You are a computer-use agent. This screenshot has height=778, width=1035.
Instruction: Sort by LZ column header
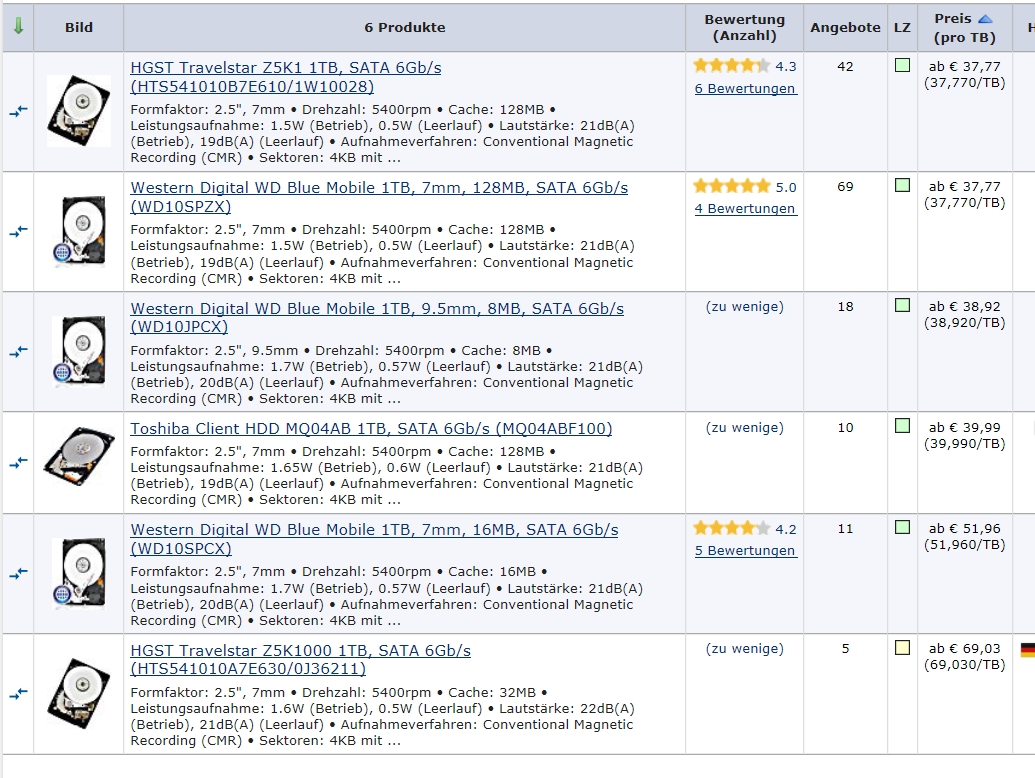pyautogui.click(x=902, y=28)
